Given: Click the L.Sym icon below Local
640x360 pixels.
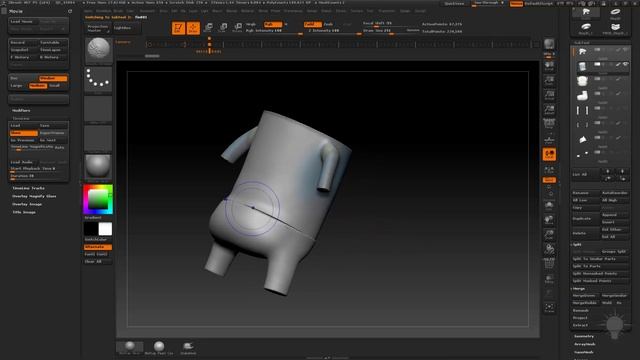Looking at the screenshot, I should [x=549, y=169].
